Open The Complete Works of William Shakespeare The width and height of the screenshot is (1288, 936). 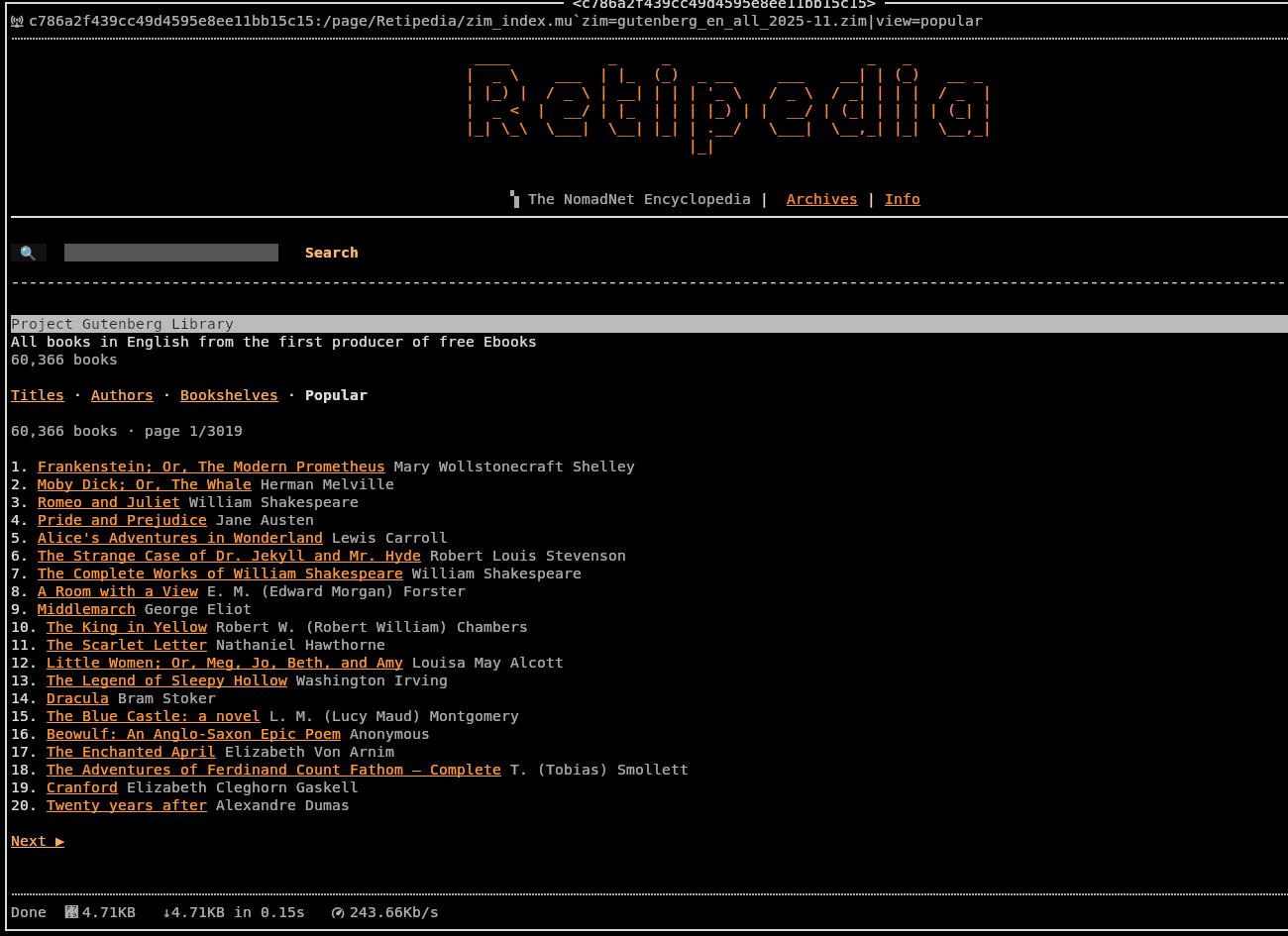[x=220, y=573]
